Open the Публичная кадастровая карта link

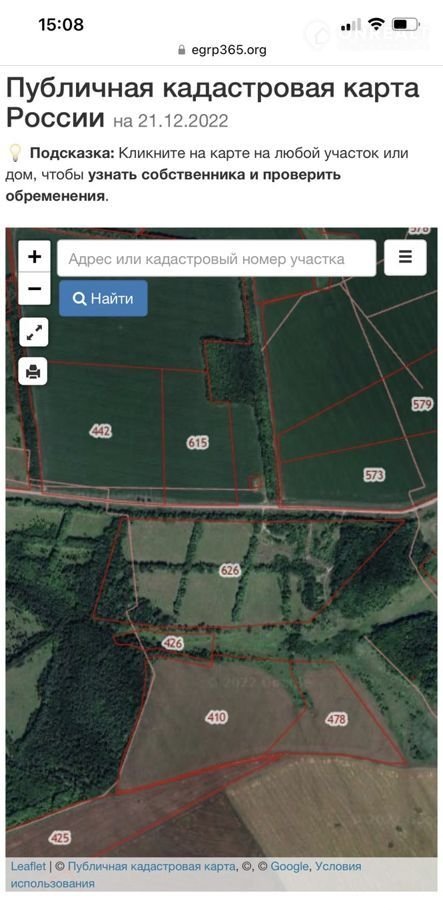point(152,866)
